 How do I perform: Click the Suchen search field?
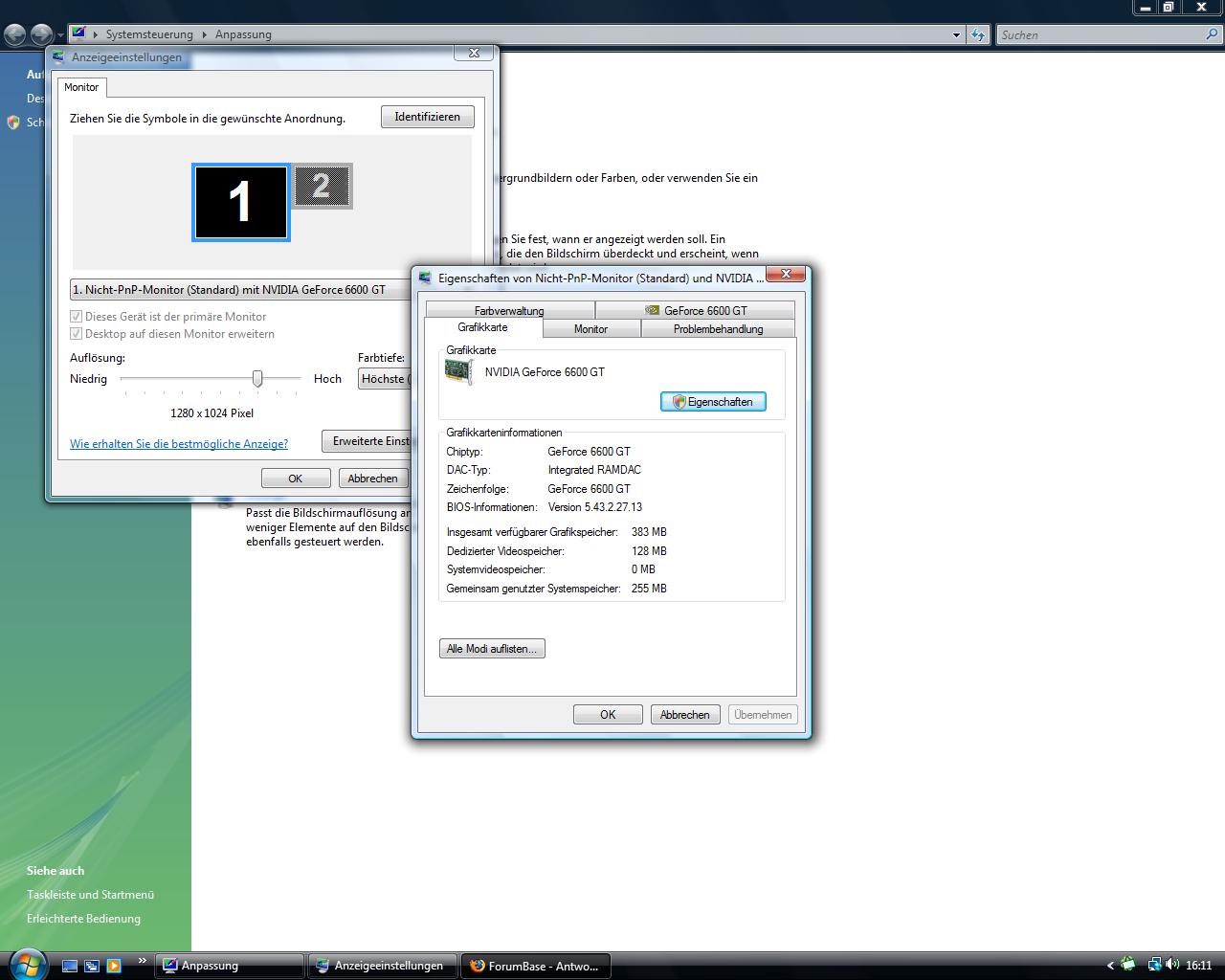click(x=1101, y=34)
